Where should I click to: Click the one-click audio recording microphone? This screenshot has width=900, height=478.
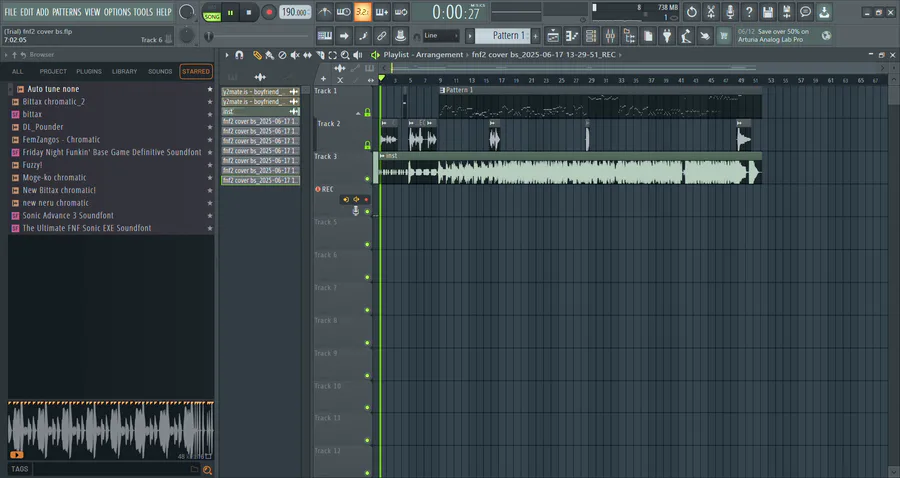[x=730, y=11]
